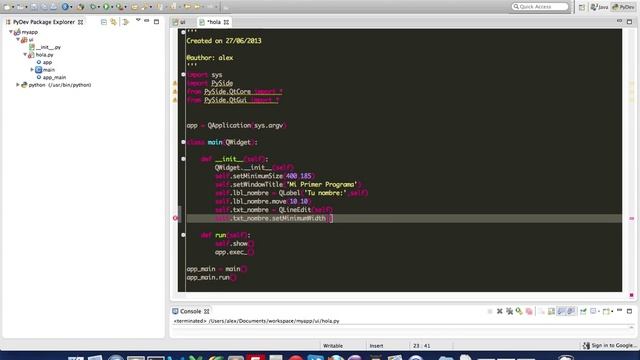Click the Open Console icon

(606, 311)
